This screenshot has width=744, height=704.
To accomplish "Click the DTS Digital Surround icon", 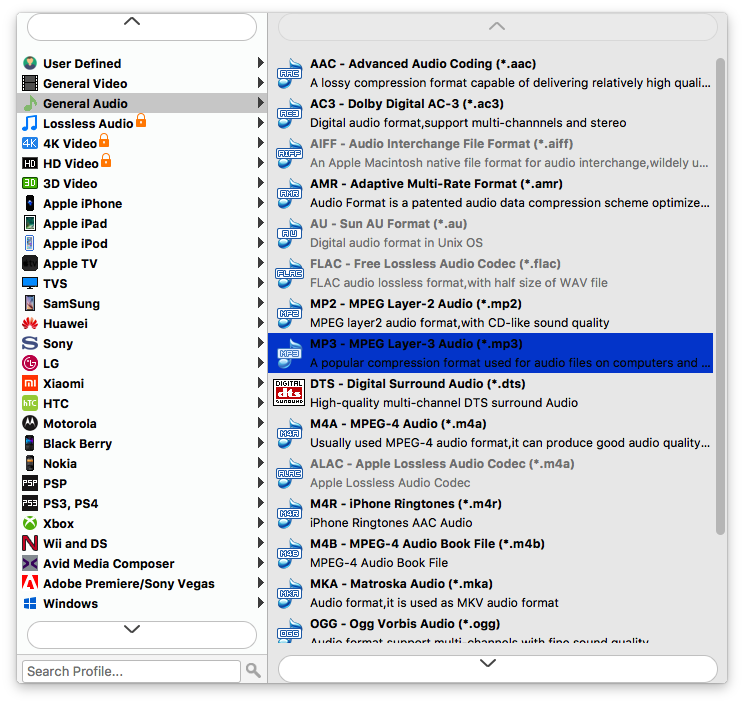I will [289, 393].
